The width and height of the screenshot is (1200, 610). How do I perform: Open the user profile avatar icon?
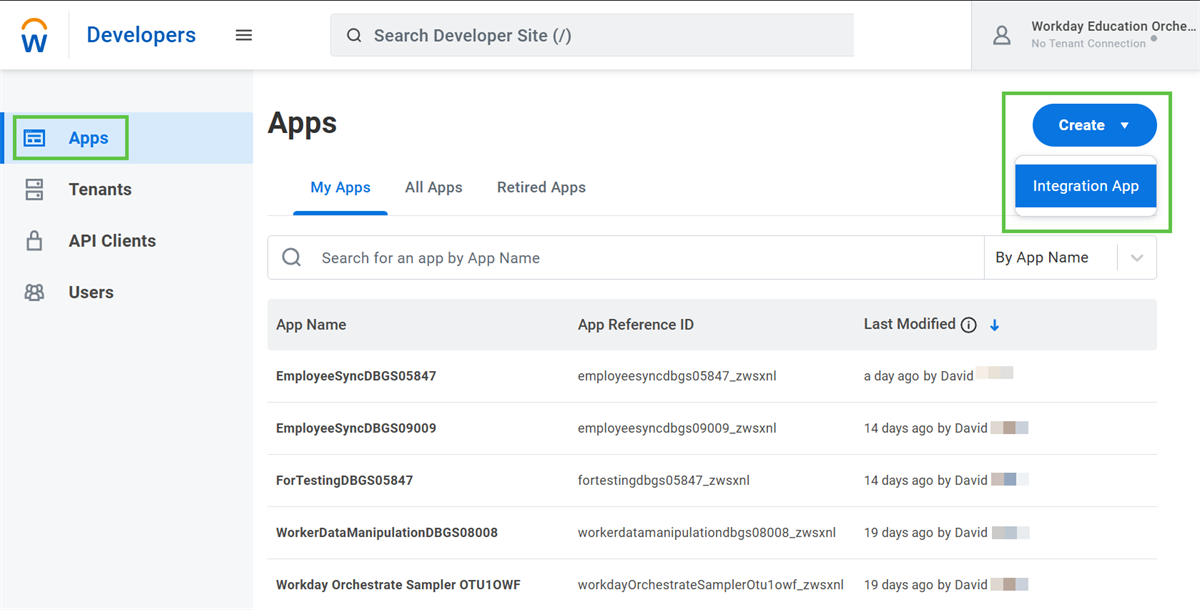pyautogui.click(x=1001, y=35)
